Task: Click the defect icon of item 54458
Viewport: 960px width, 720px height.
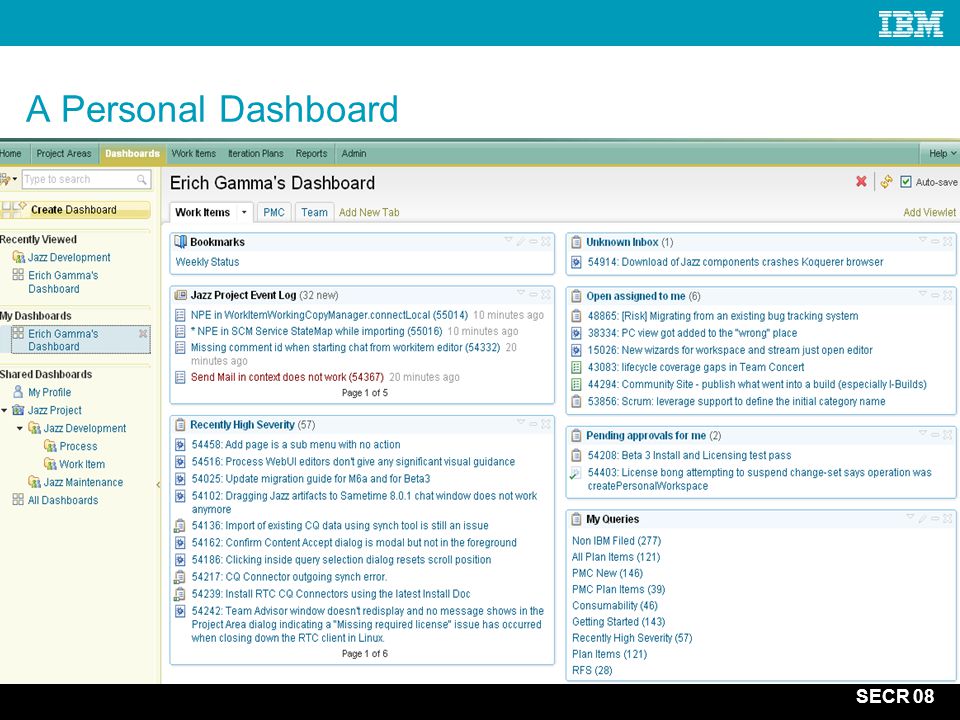Action: [180, 444]
